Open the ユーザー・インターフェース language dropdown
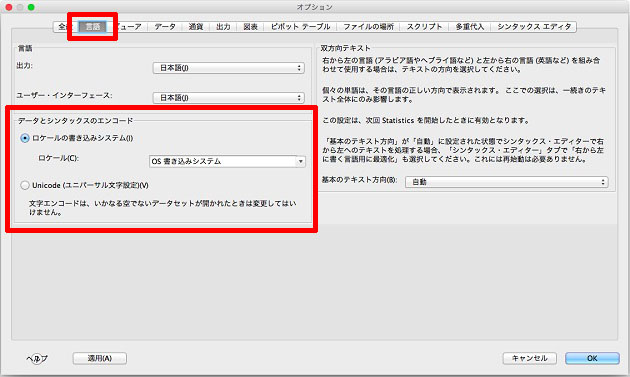Viewport: 630px width, 377px height. point(228,98)
